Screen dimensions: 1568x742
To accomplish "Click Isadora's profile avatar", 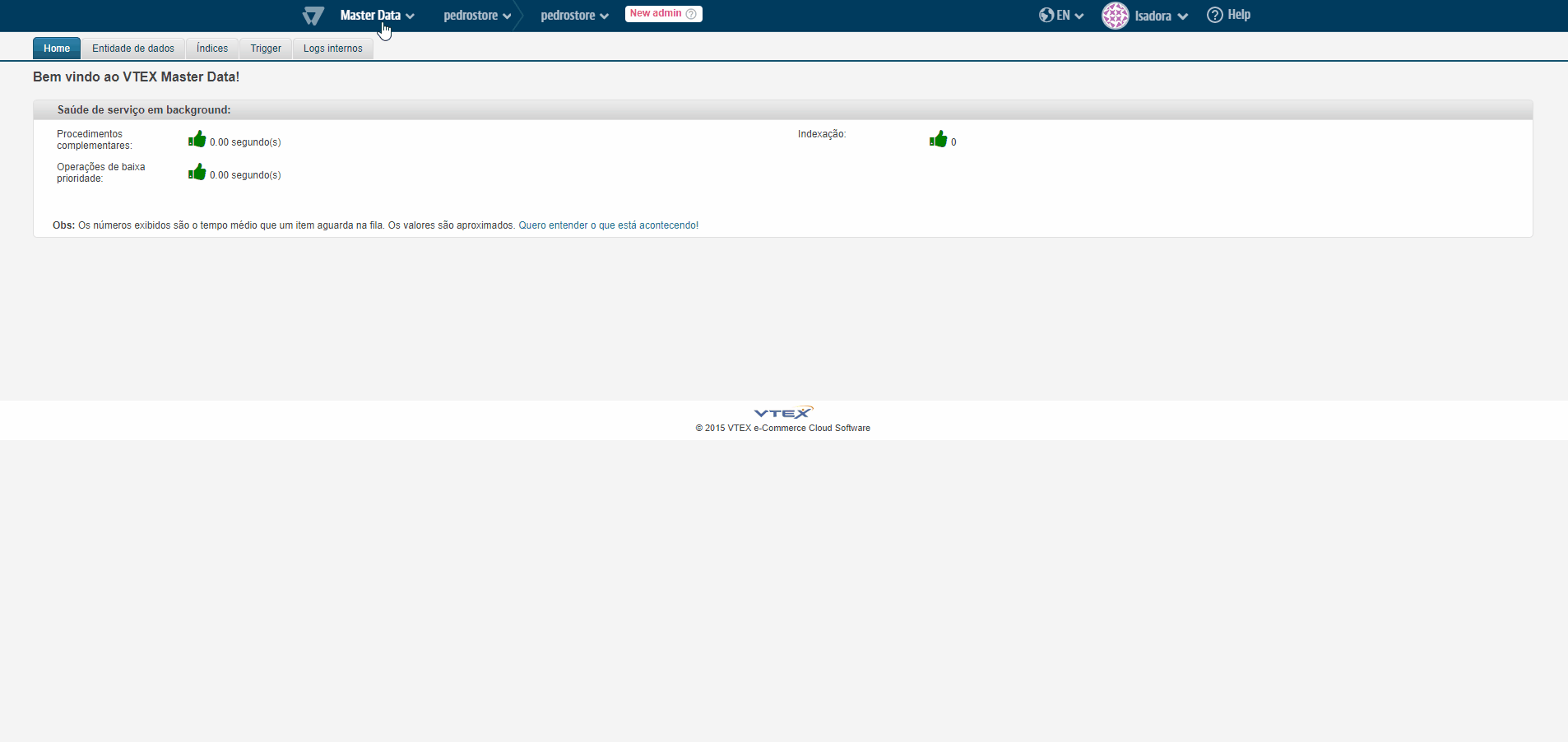I will [x=1116, y=15].
